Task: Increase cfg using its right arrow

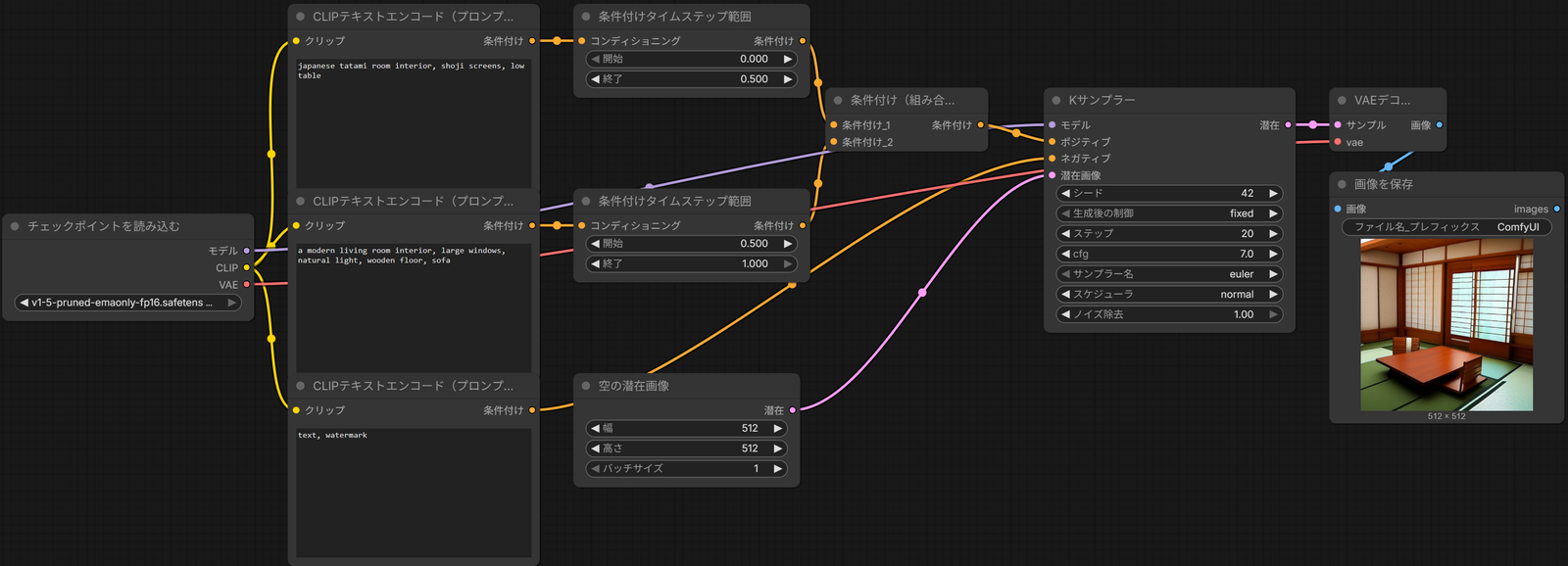Action: [1273, 254]
